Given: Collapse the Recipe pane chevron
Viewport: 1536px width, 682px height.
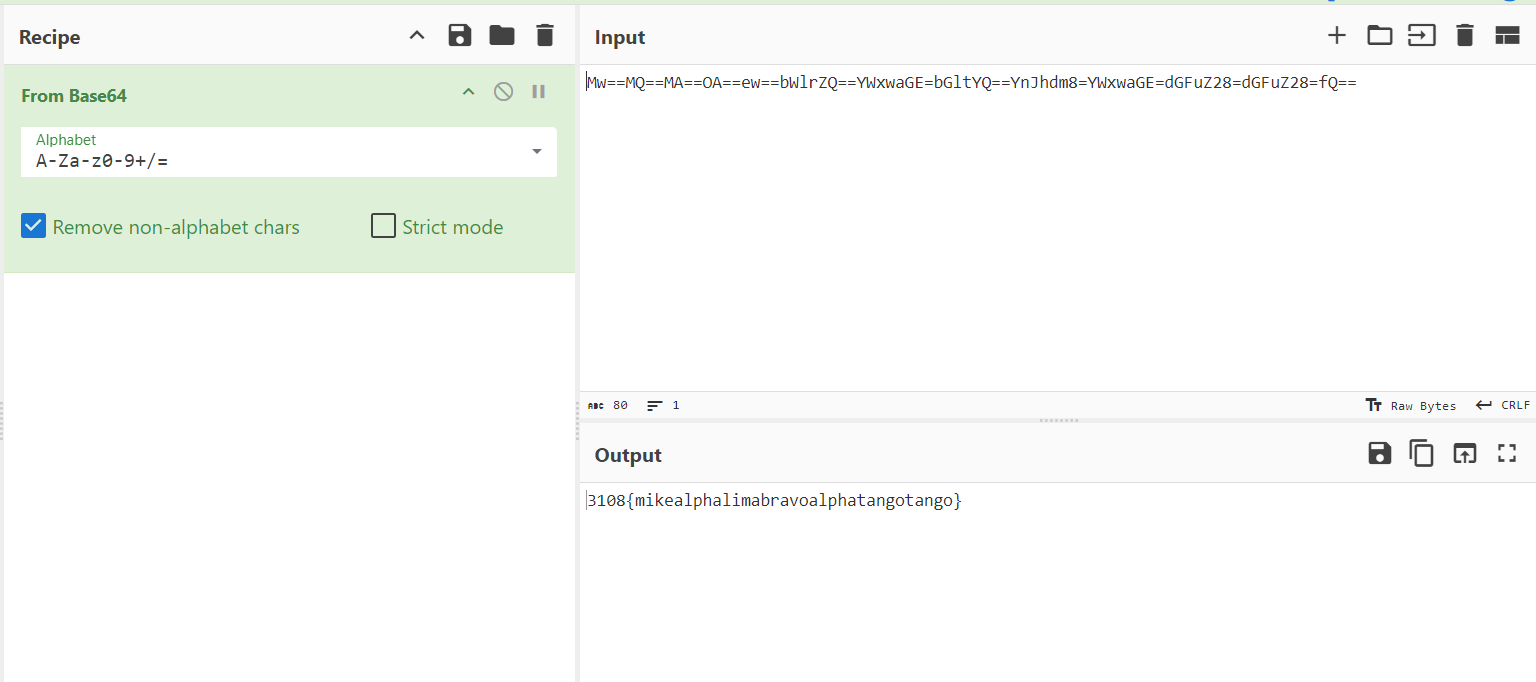Looking at the screenshot, I should point(417,36).
